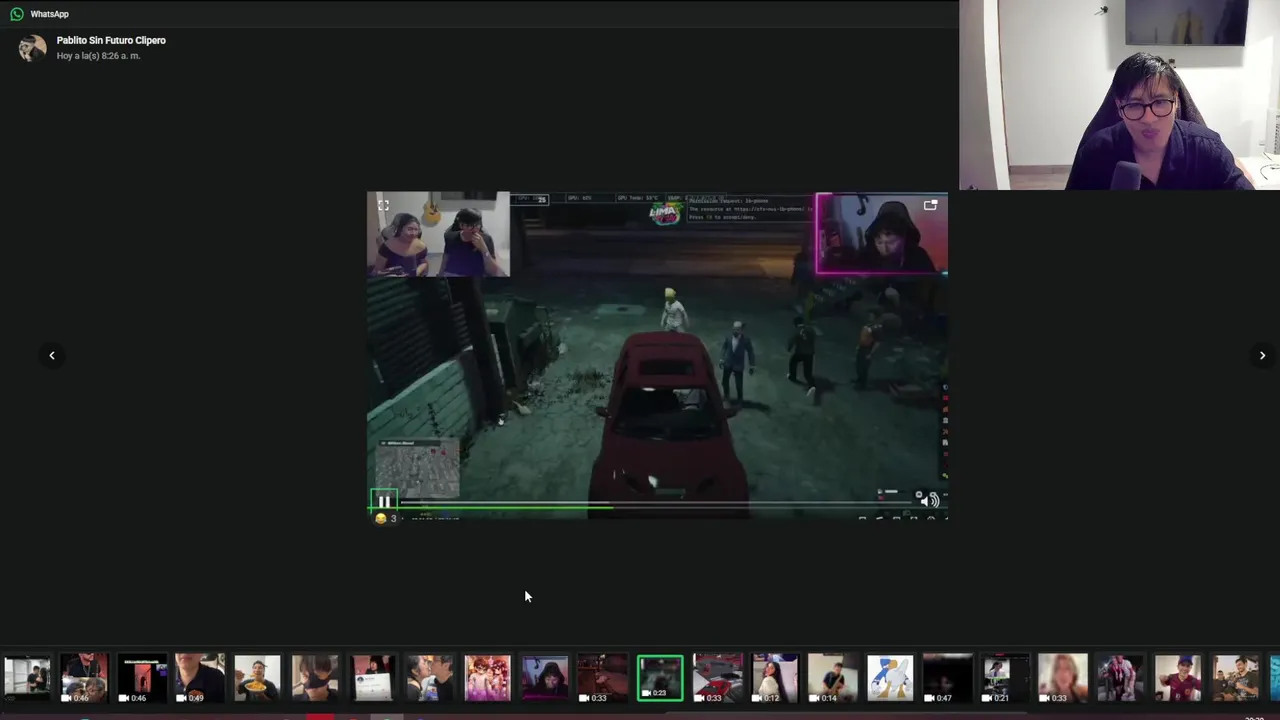This screenshot has width=1280, height=720.
Task: Open the 0:21 video thumbnail
Action: (x=1005, y=678)
